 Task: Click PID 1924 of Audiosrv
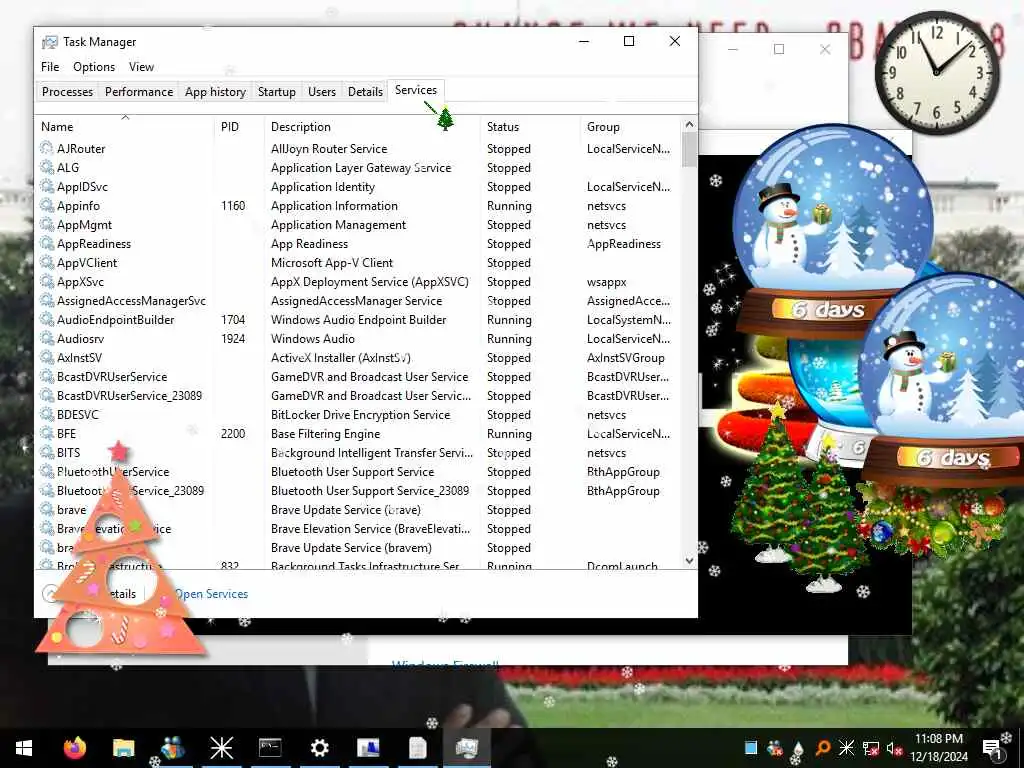(233, 338)
